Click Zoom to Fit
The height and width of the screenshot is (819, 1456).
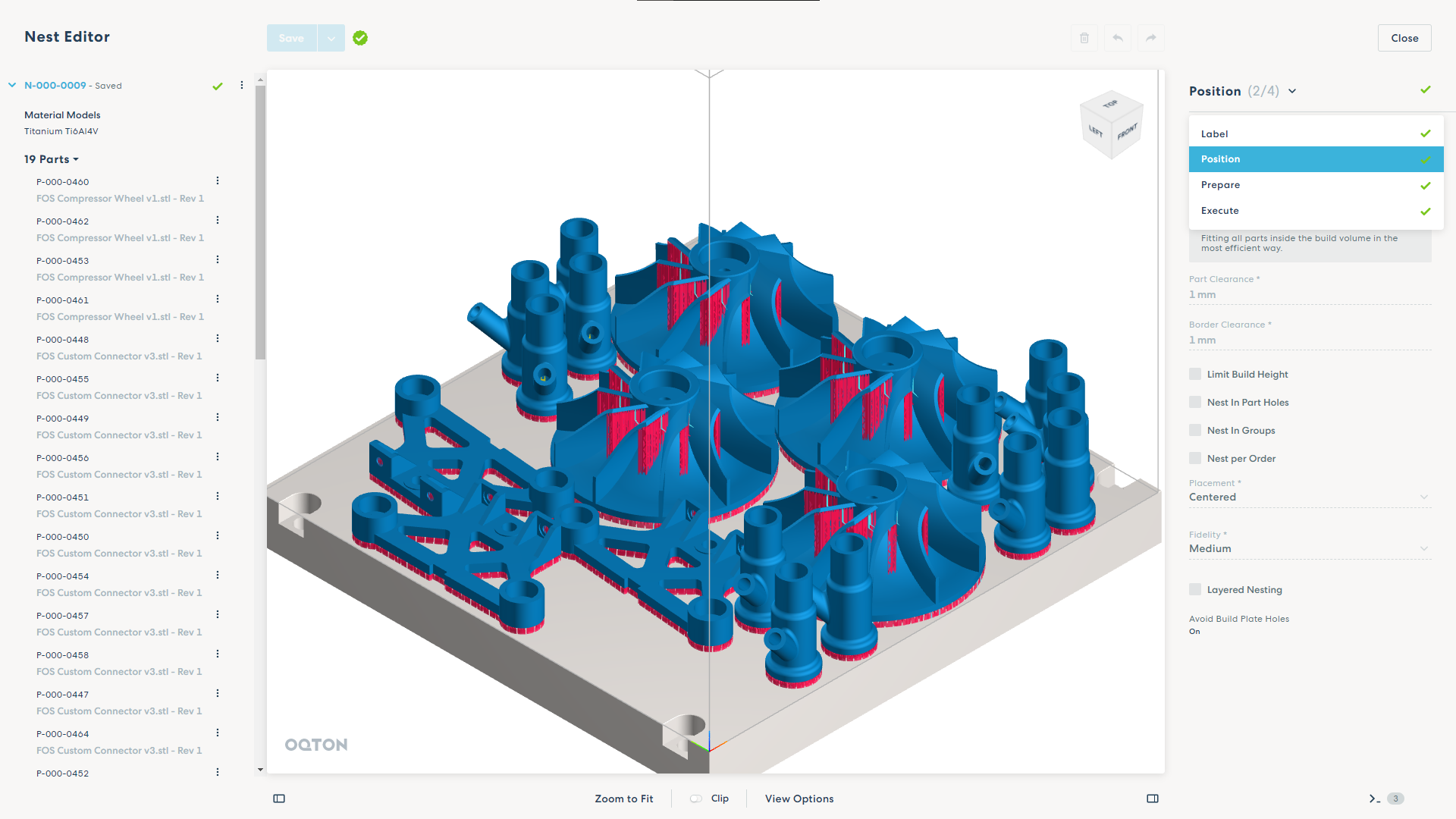point(624,799)
